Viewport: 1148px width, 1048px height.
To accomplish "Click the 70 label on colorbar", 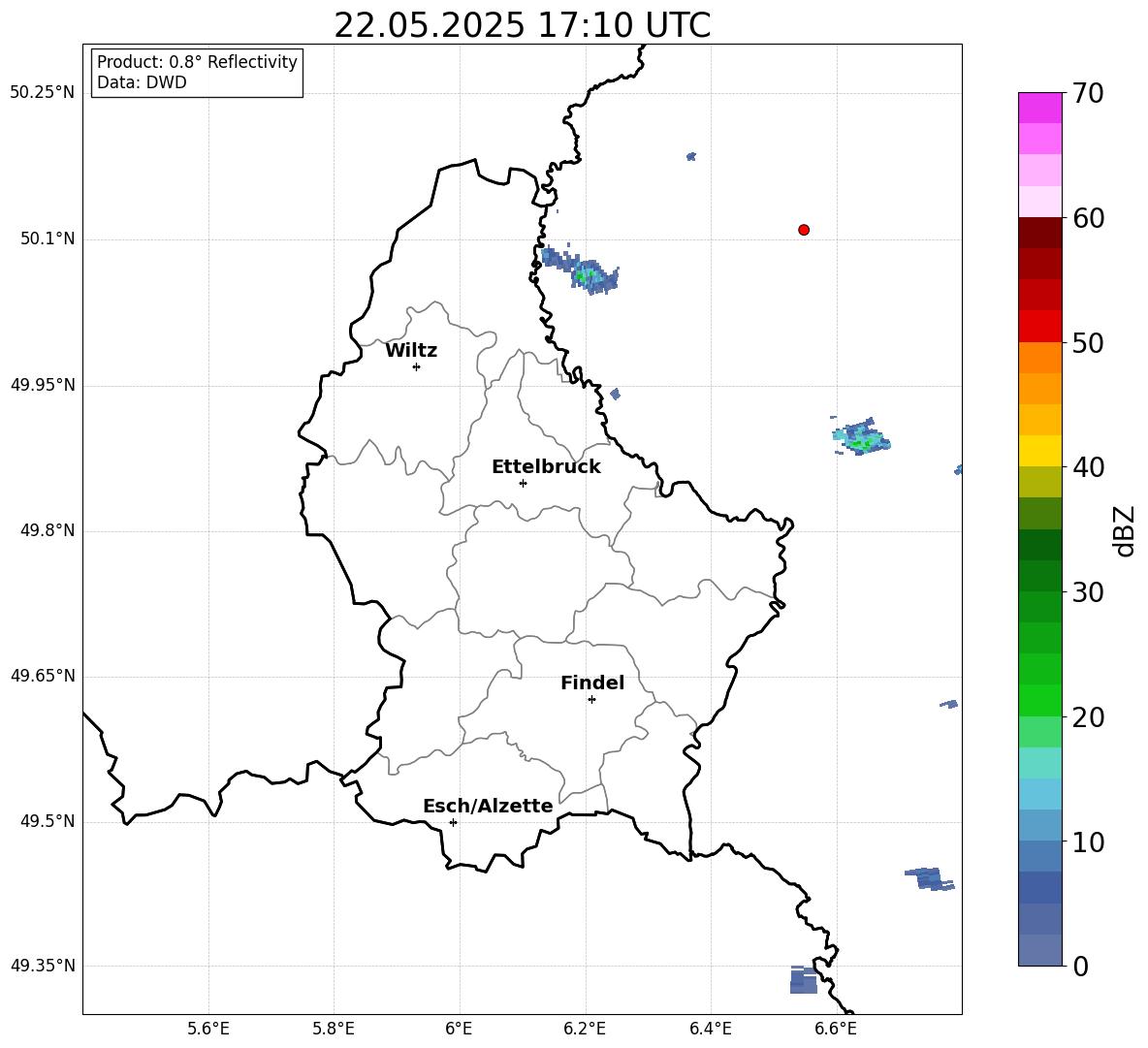I will point(1088,93).
